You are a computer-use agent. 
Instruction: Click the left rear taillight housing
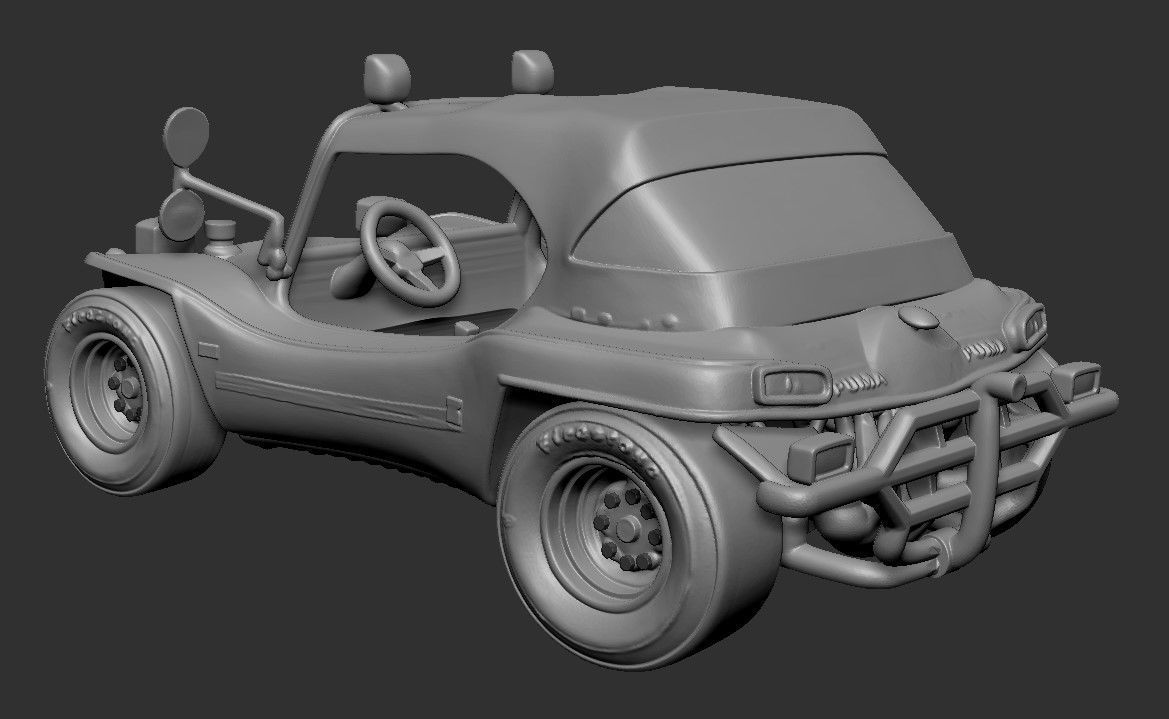[792, 385]
